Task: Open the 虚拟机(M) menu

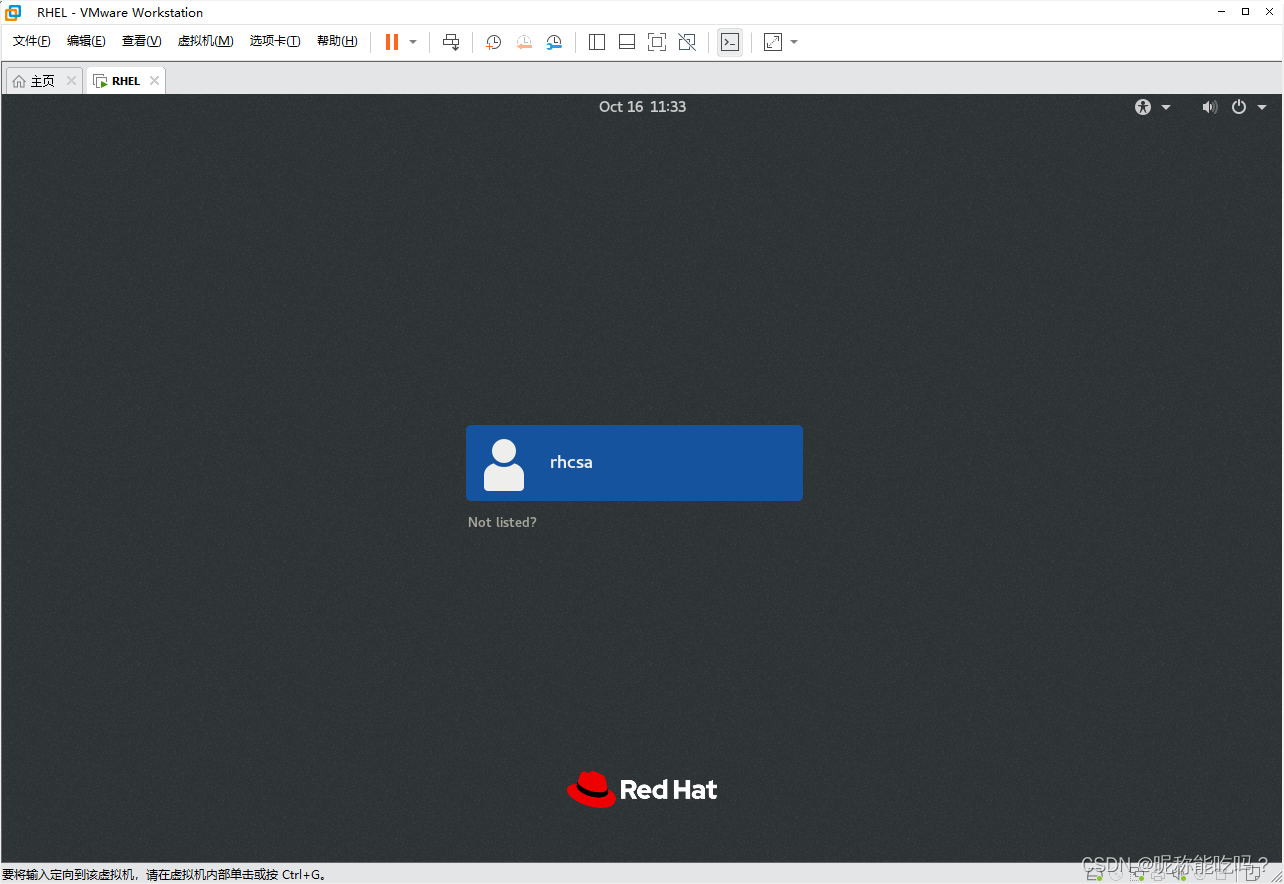Action: (x=205, y=41)
